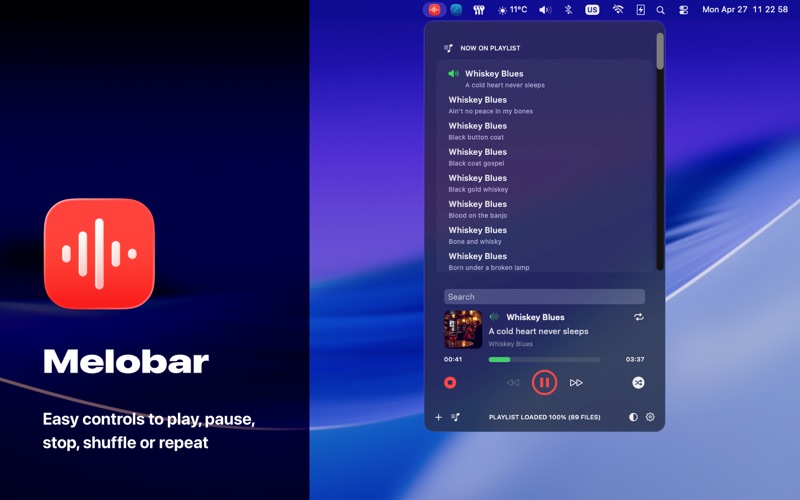
Task: Click the playlist scrollbar thumb
Action: (x=660, y=51)
